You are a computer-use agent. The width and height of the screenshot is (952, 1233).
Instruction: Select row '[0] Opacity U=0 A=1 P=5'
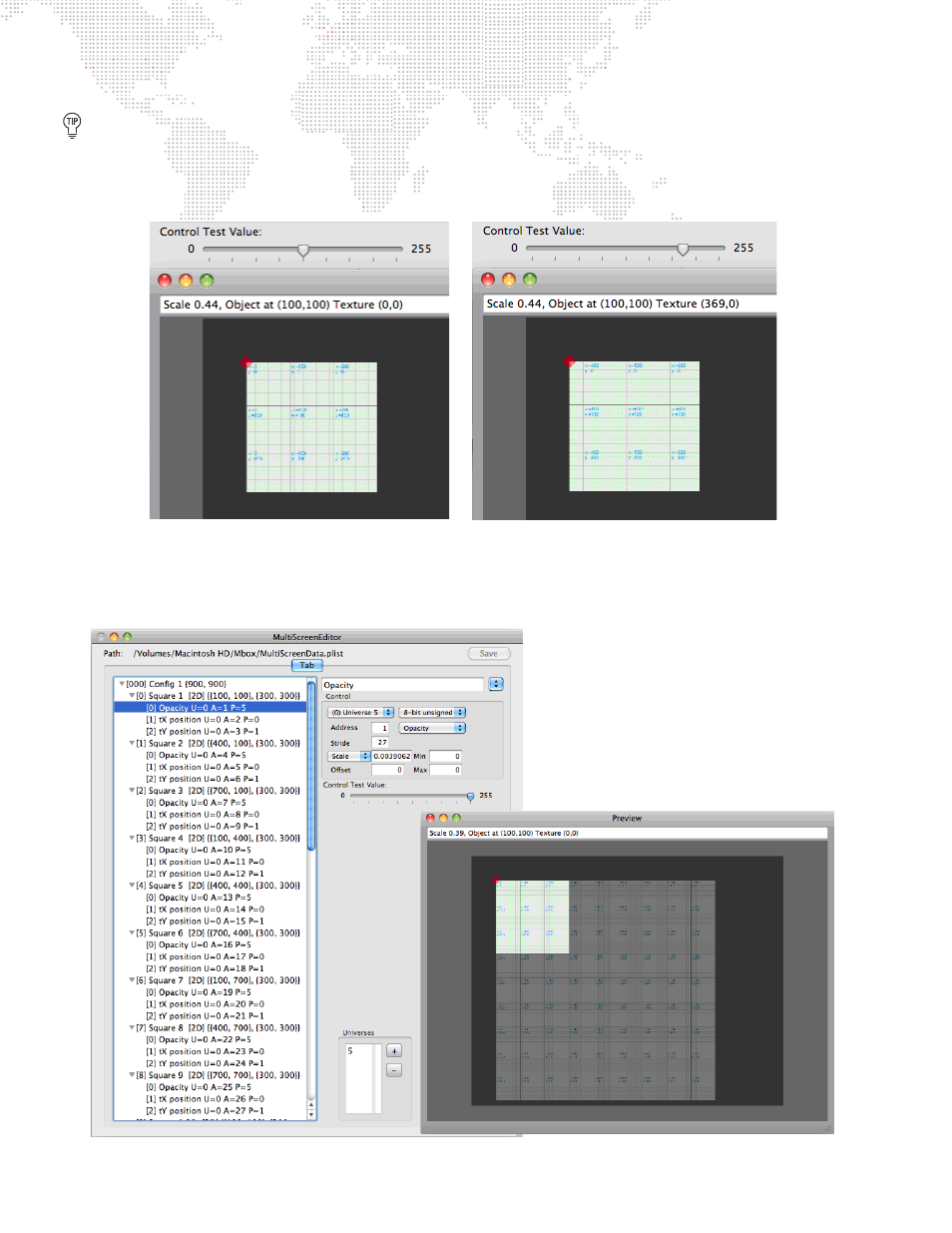pyautogui.click(x=211, y=708)
